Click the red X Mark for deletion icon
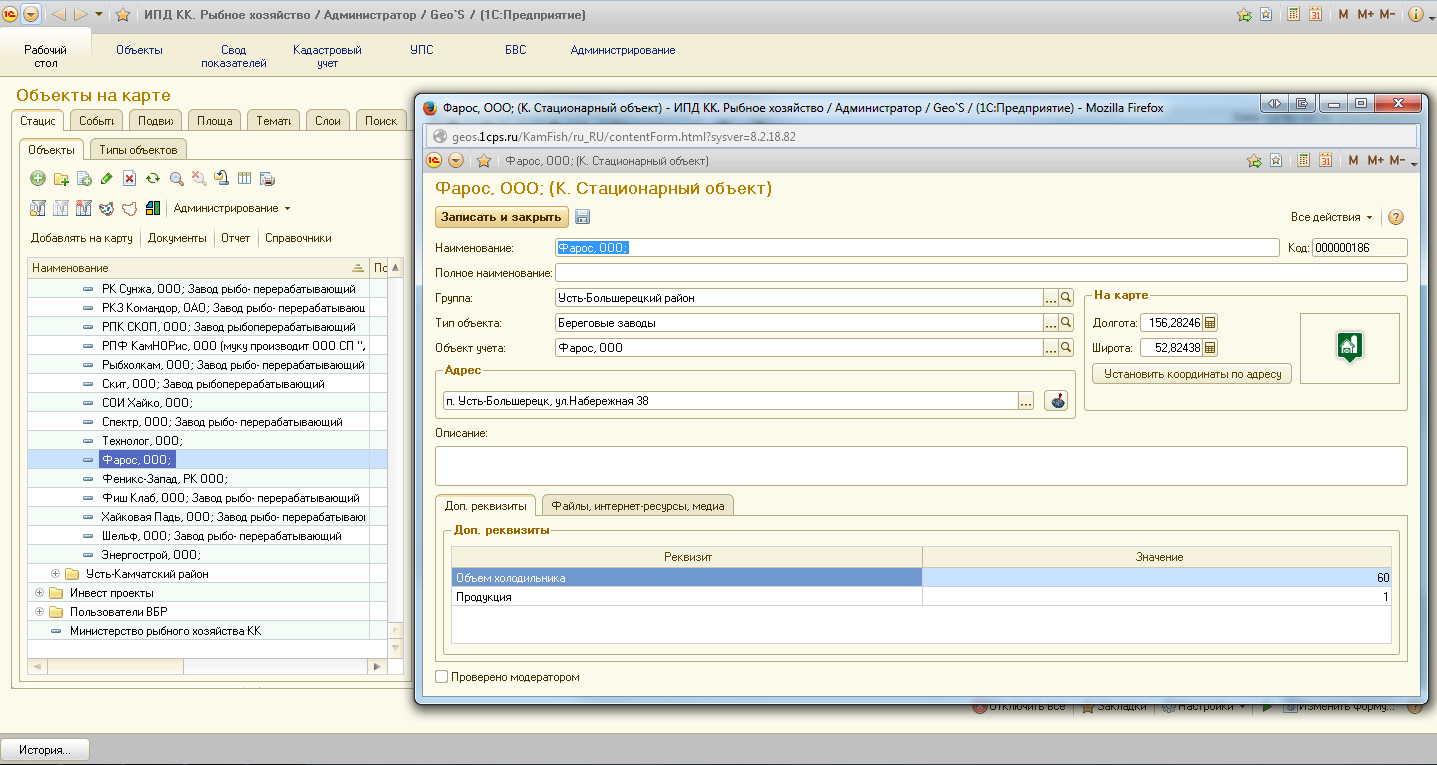This screenshot has height=765, width=1437. [130, 179]
